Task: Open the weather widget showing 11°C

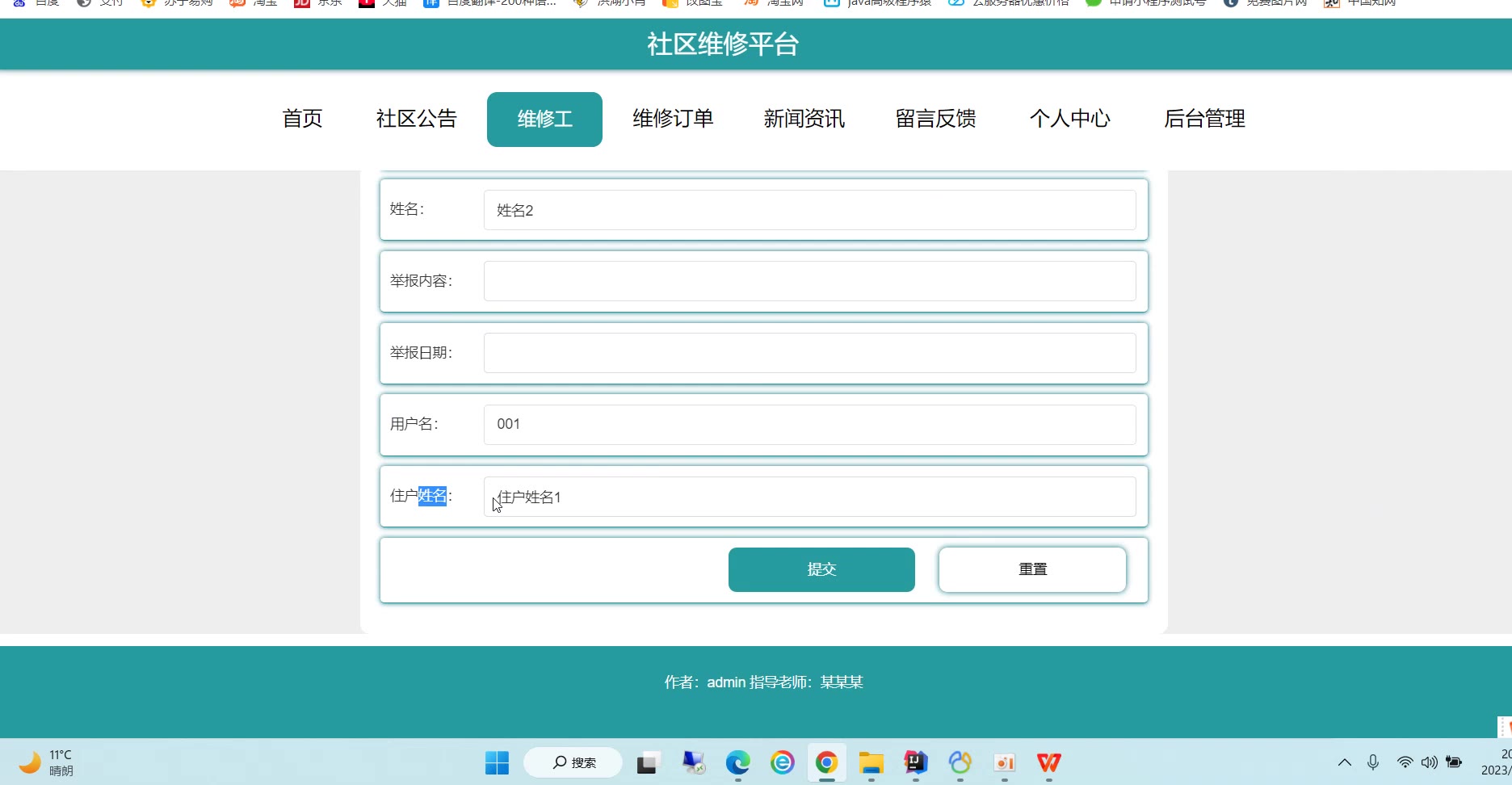Action: pos(47,762)
